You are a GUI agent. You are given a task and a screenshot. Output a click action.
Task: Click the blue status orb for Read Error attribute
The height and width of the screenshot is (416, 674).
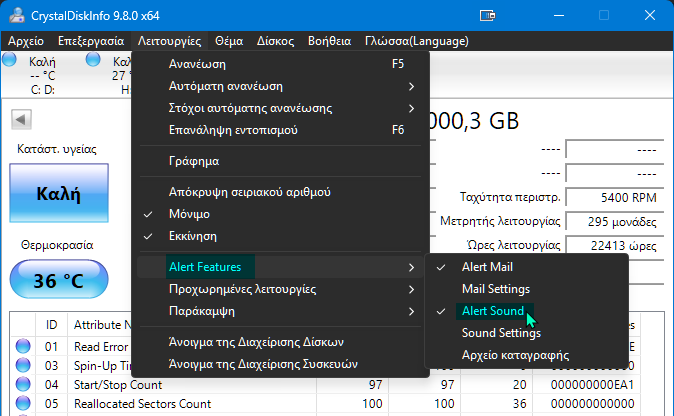(25, 347)
